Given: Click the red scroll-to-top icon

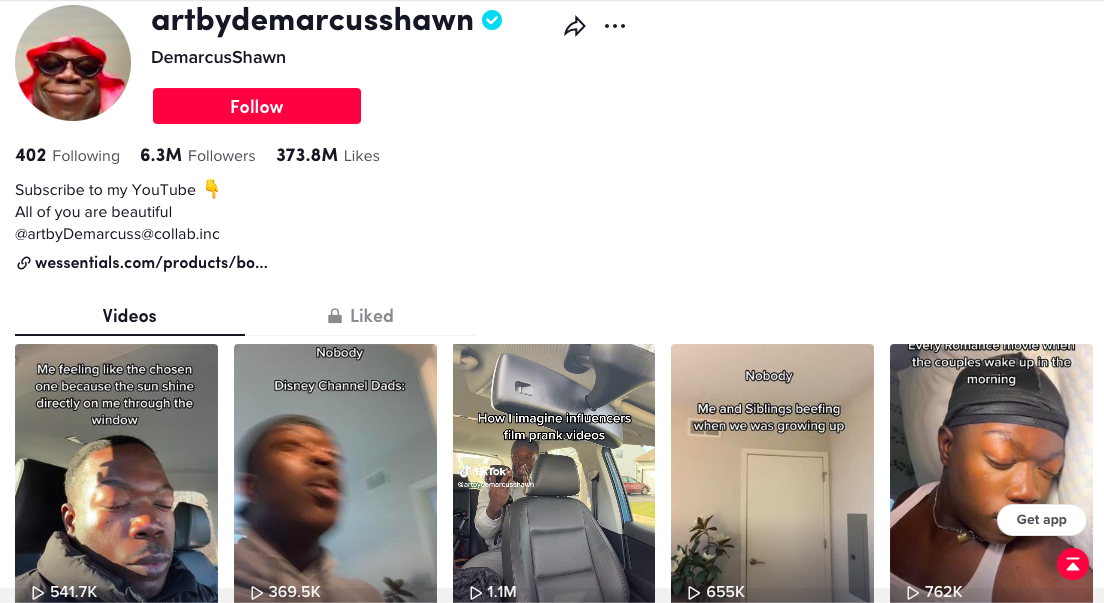Looking at the screenshot, I should pos(1072,564).
